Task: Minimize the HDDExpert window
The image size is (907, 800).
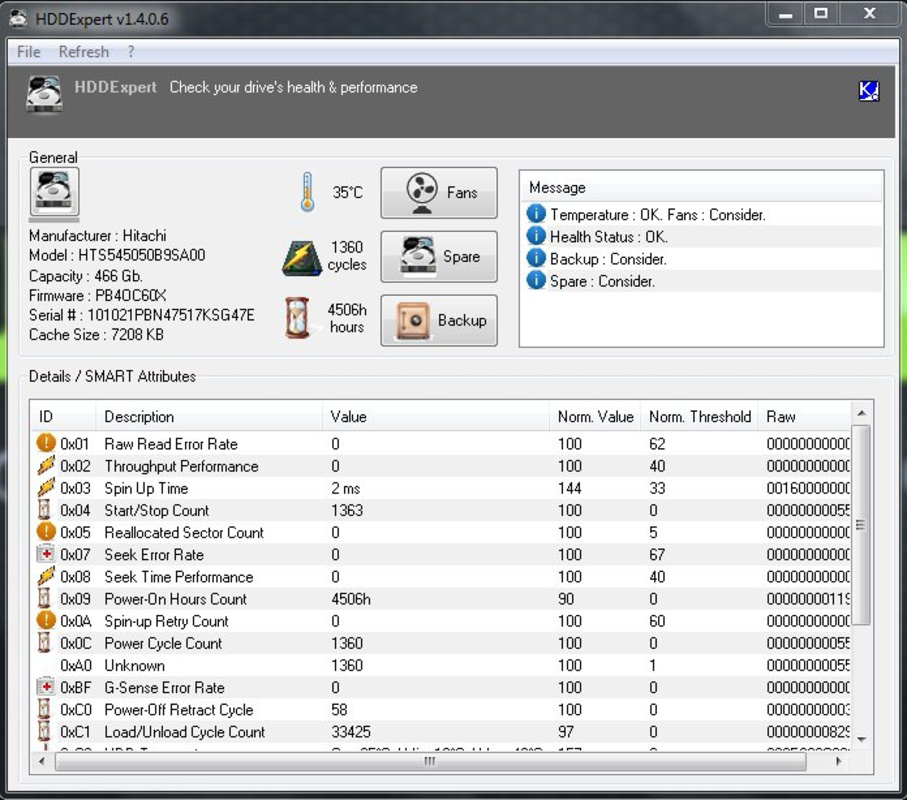Action: click(785, 14)
